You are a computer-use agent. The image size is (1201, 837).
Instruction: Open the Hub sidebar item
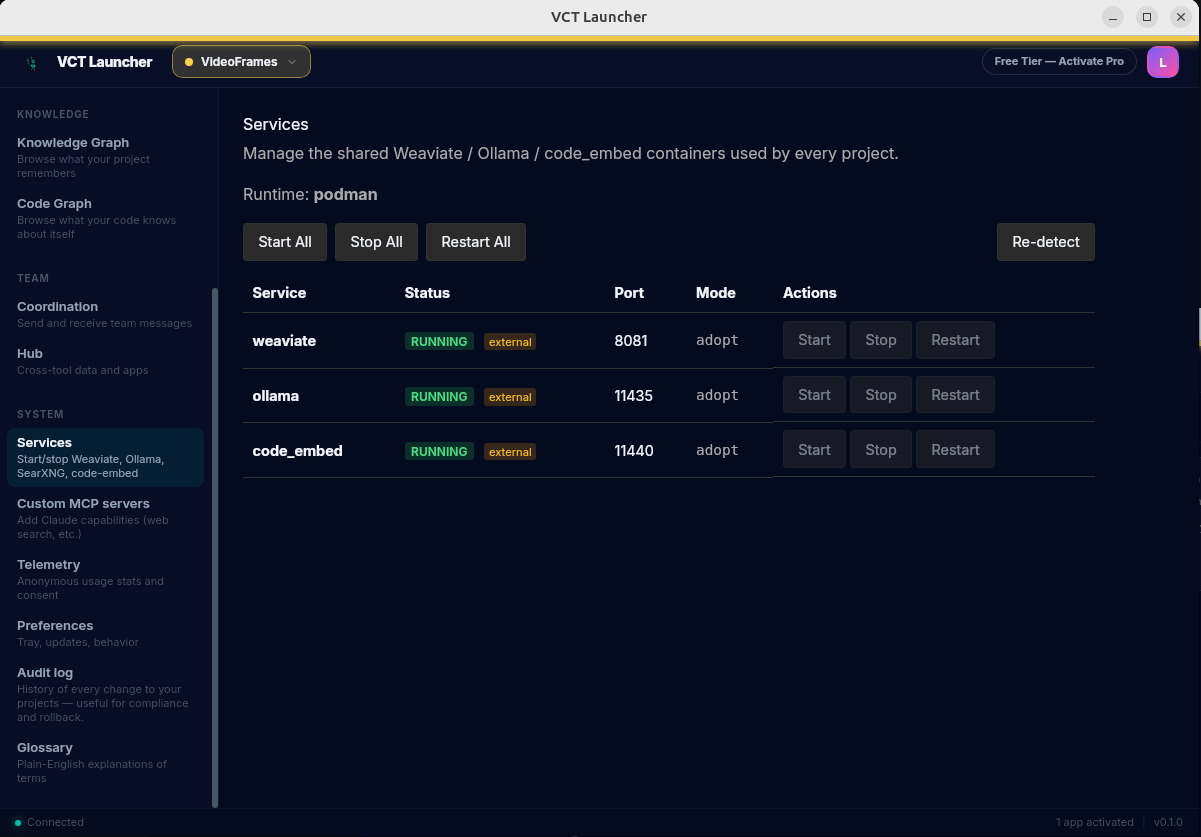(105, 361)
